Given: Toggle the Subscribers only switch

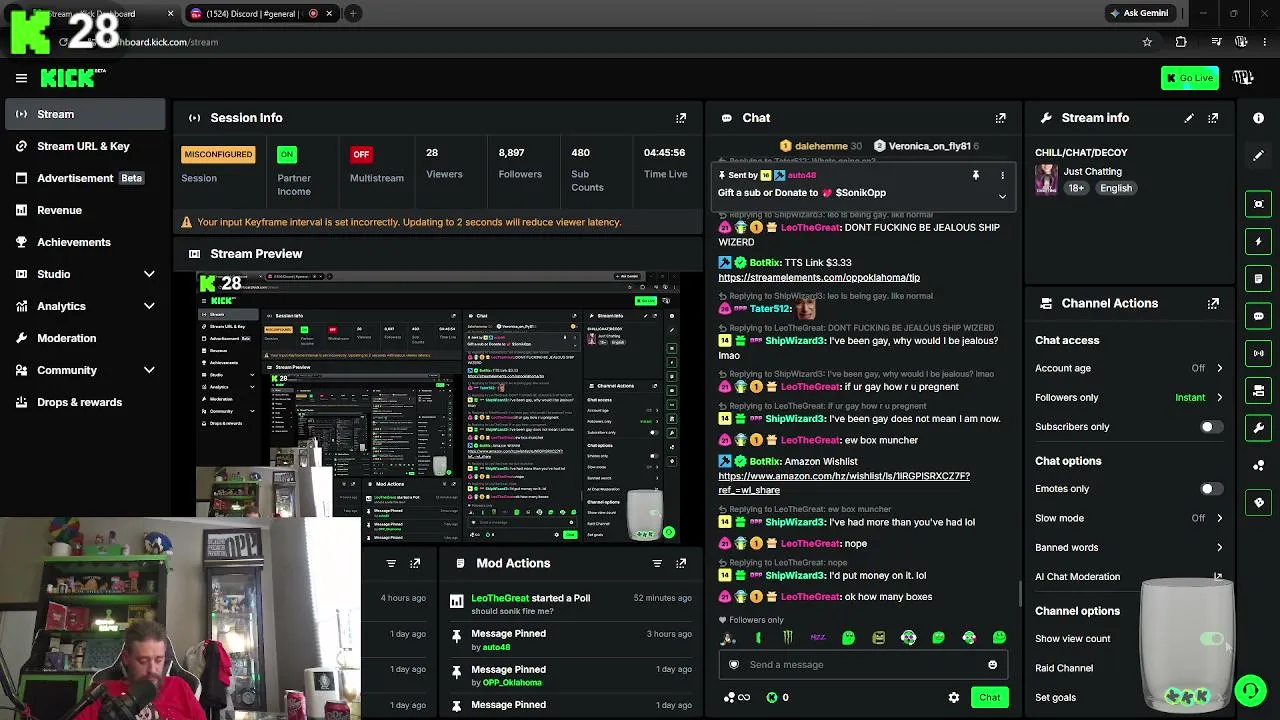Looking at the screenshot, I should [1210, 427].
